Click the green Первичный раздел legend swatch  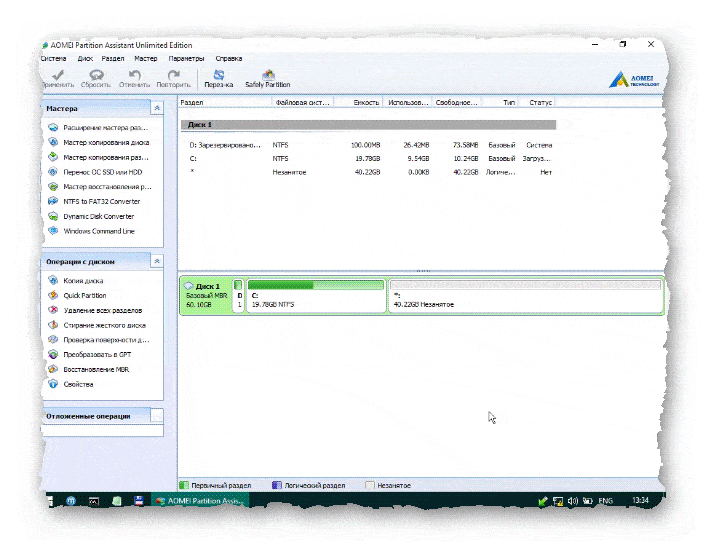[x=184, y=485]
